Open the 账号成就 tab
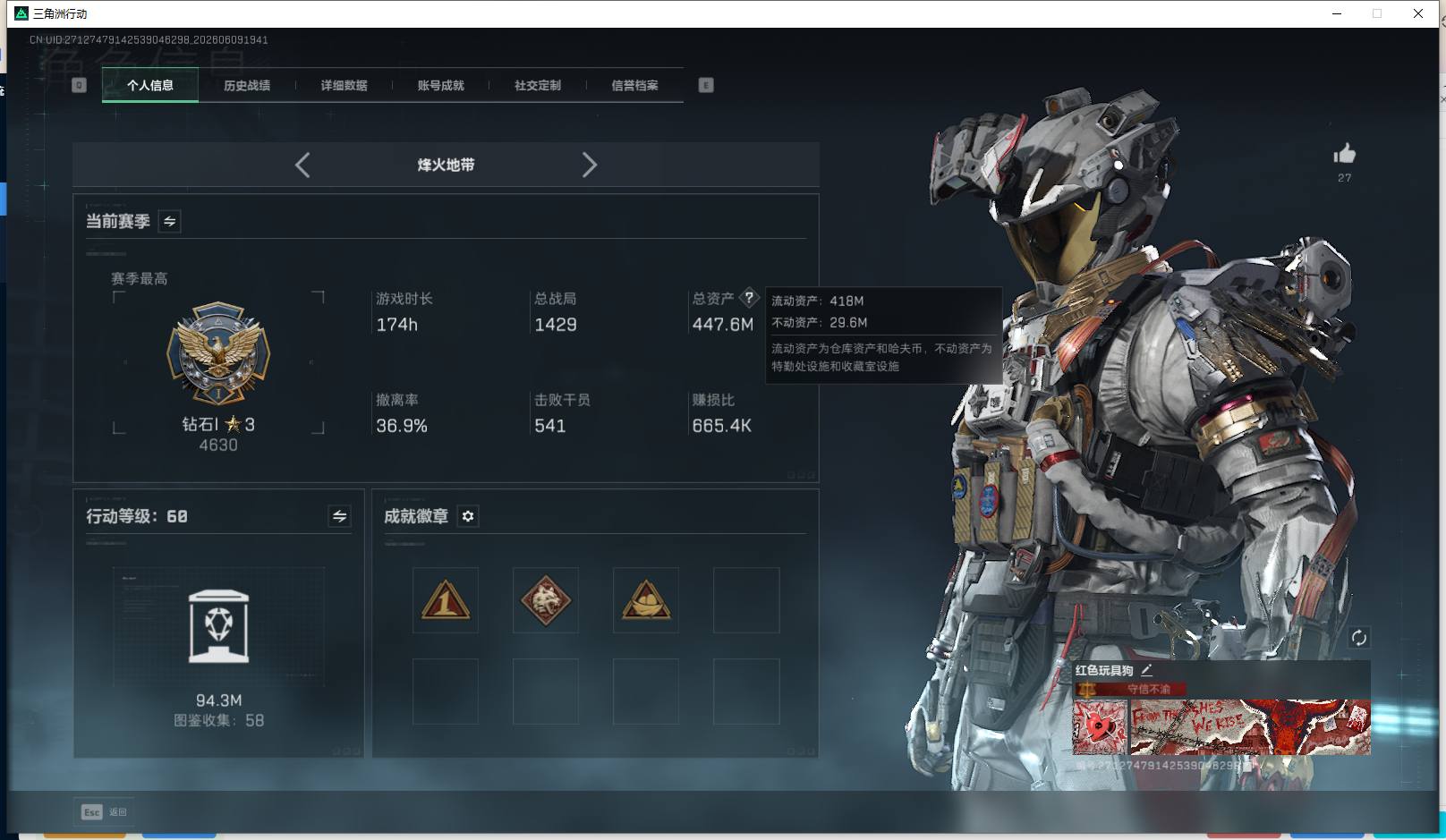The width and height of the screenshot is (1446, 840). [440, 85]
